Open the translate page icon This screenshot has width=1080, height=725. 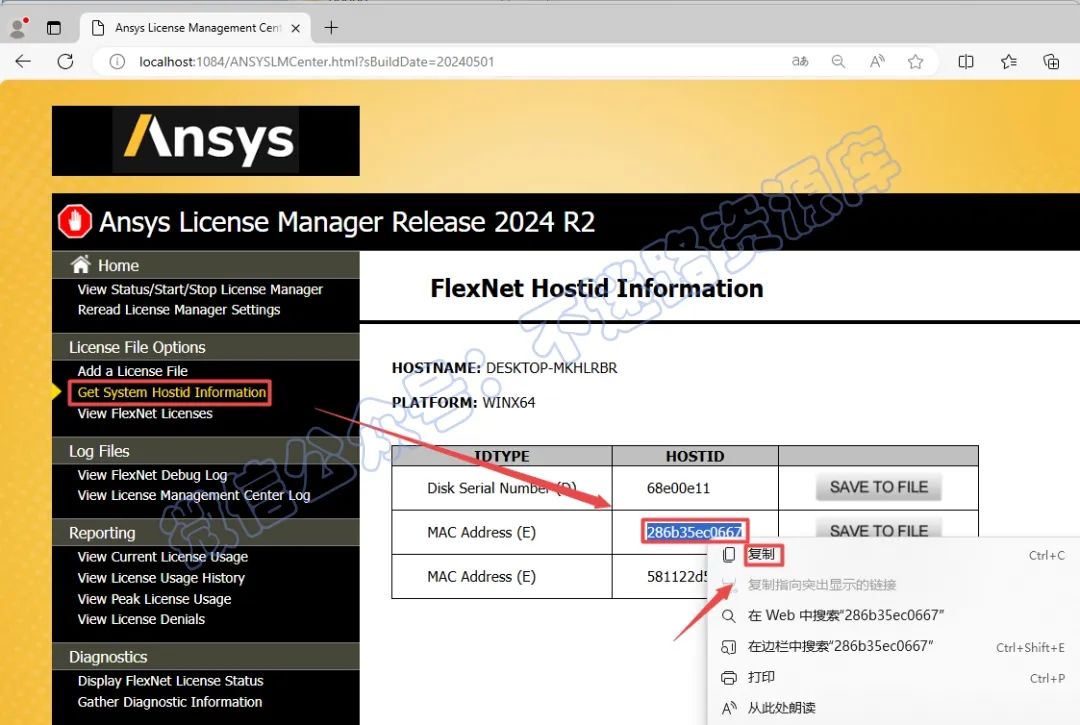pyautogui.click(x=800, y=61)
